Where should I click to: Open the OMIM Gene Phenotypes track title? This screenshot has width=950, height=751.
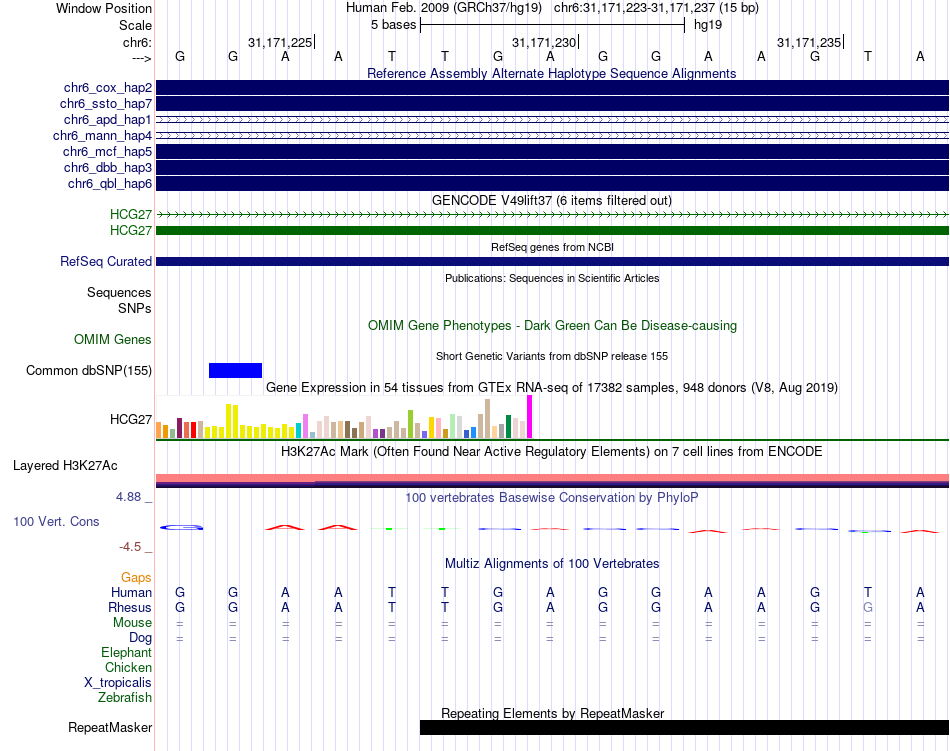point(552,326)
